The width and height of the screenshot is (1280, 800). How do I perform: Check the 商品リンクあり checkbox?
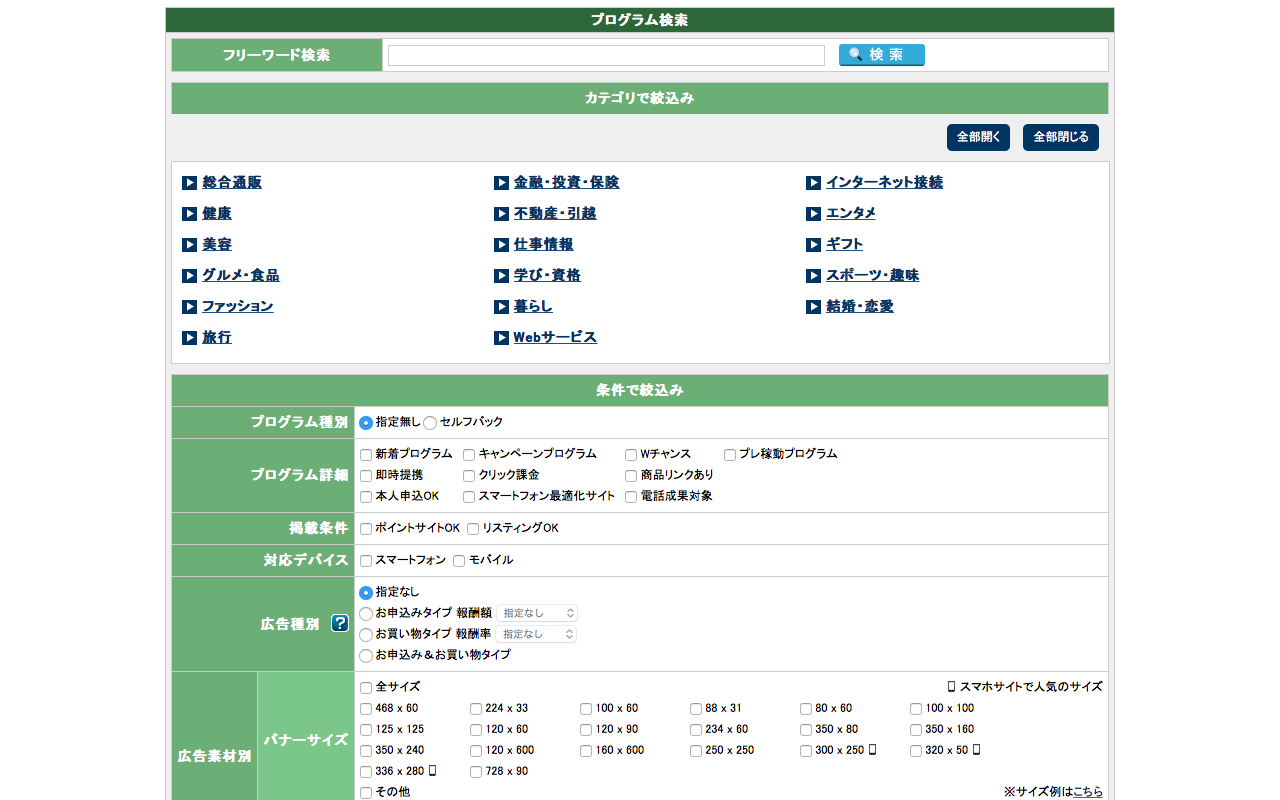631,476
